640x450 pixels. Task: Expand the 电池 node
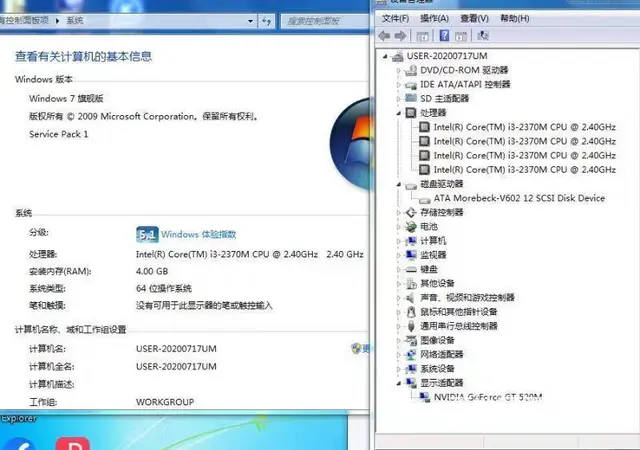(399, 227)
